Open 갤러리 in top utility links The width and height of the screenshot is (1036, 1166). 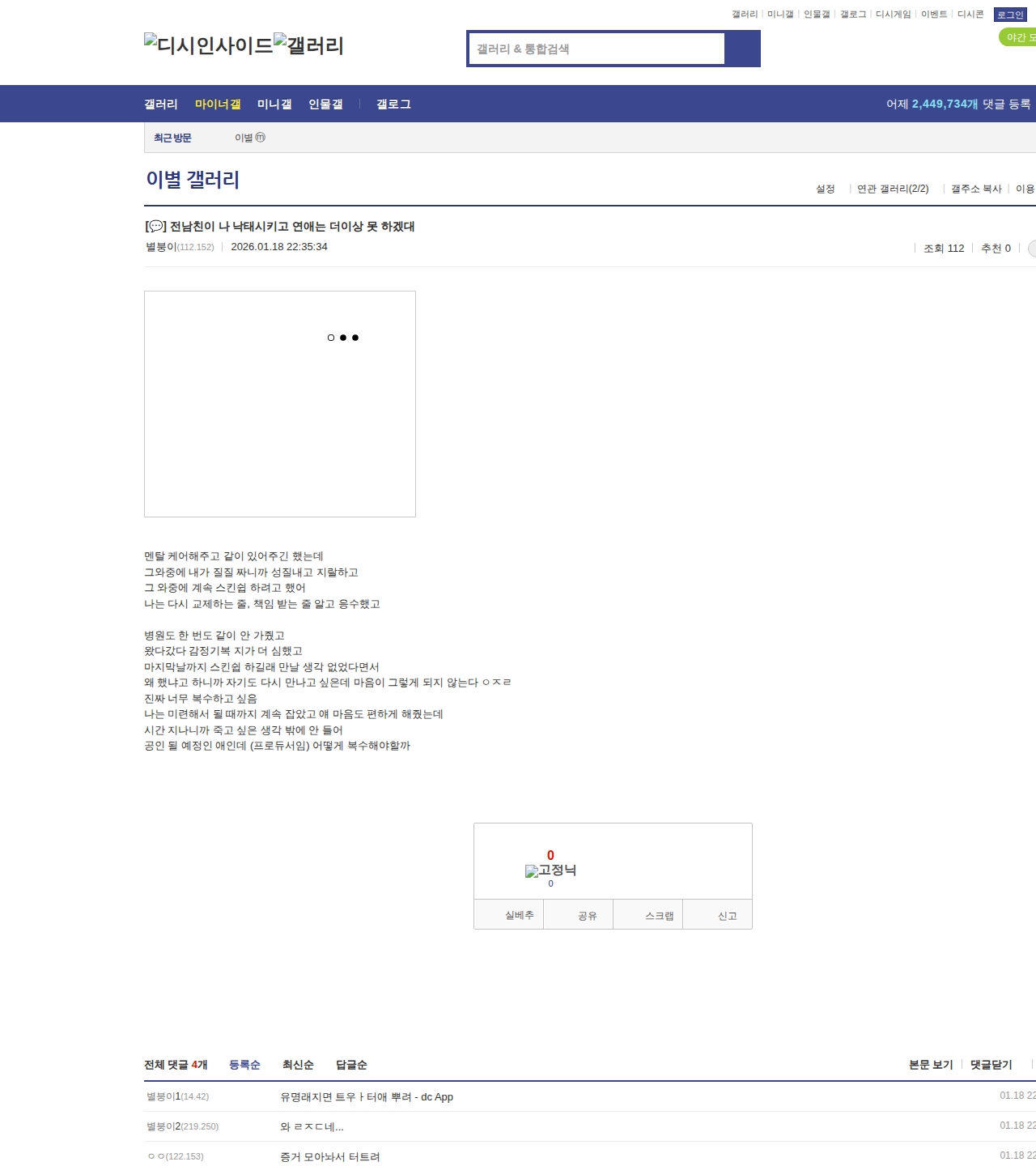point(745,15)
